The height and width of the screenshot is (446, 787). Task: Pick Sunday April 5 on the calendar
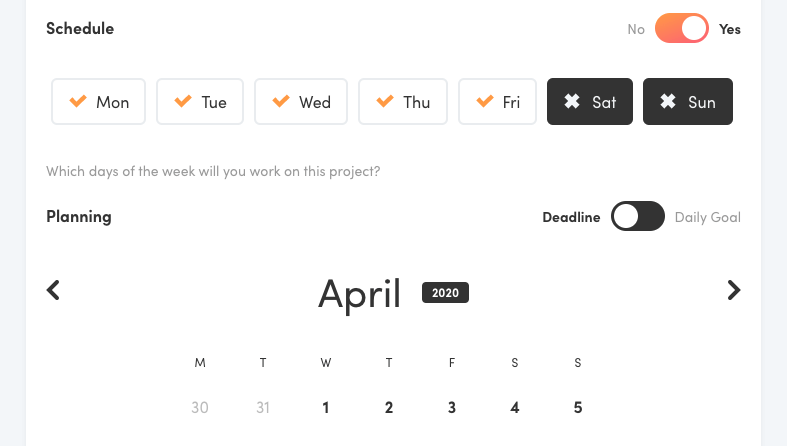578,407
